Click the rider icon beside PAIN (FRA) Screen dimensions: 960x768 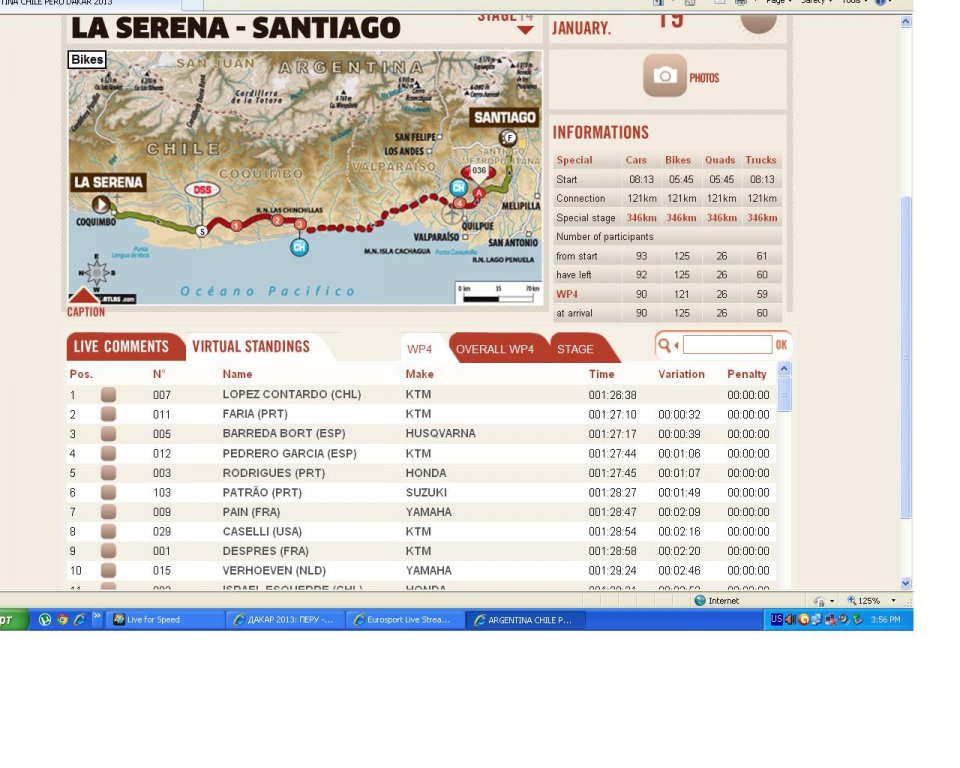coord(108,512)
